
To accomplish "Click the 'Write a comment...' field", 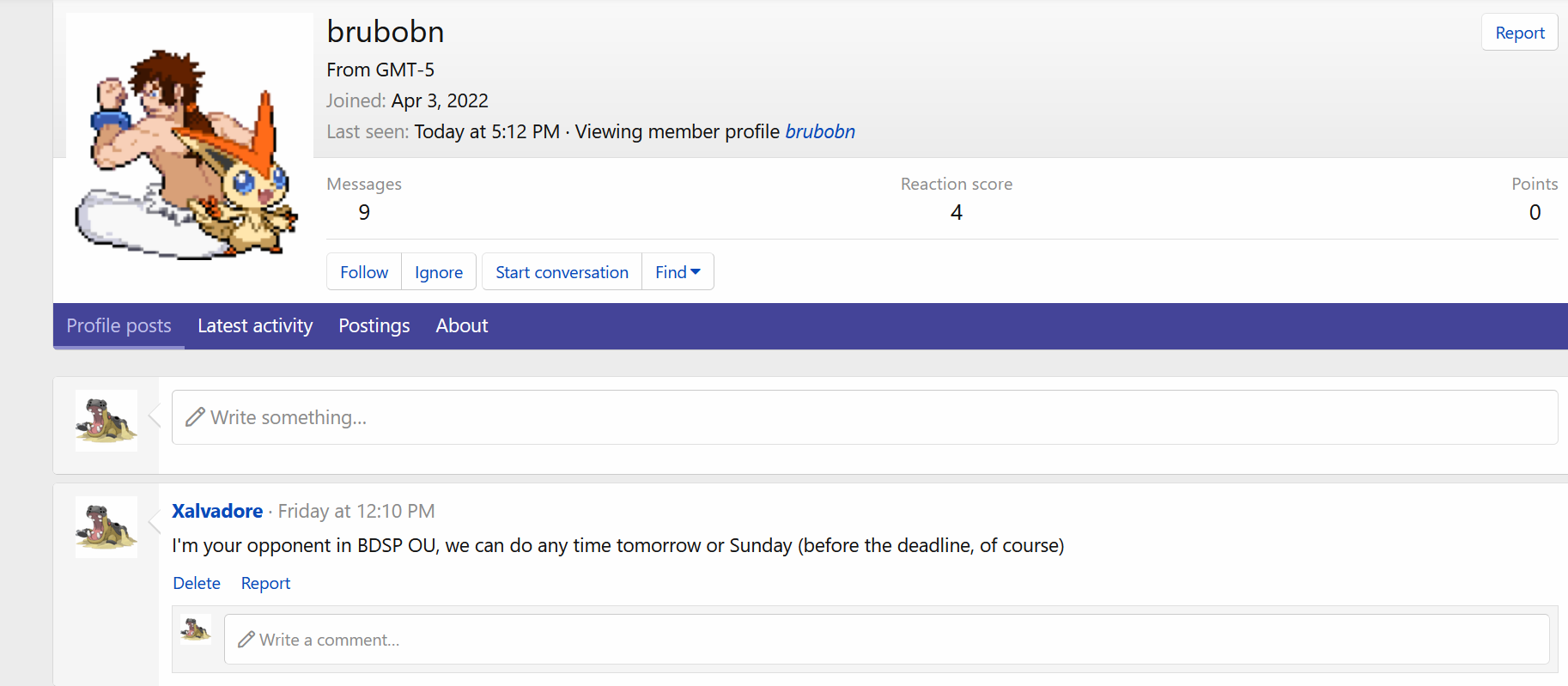I will point(886,640).
